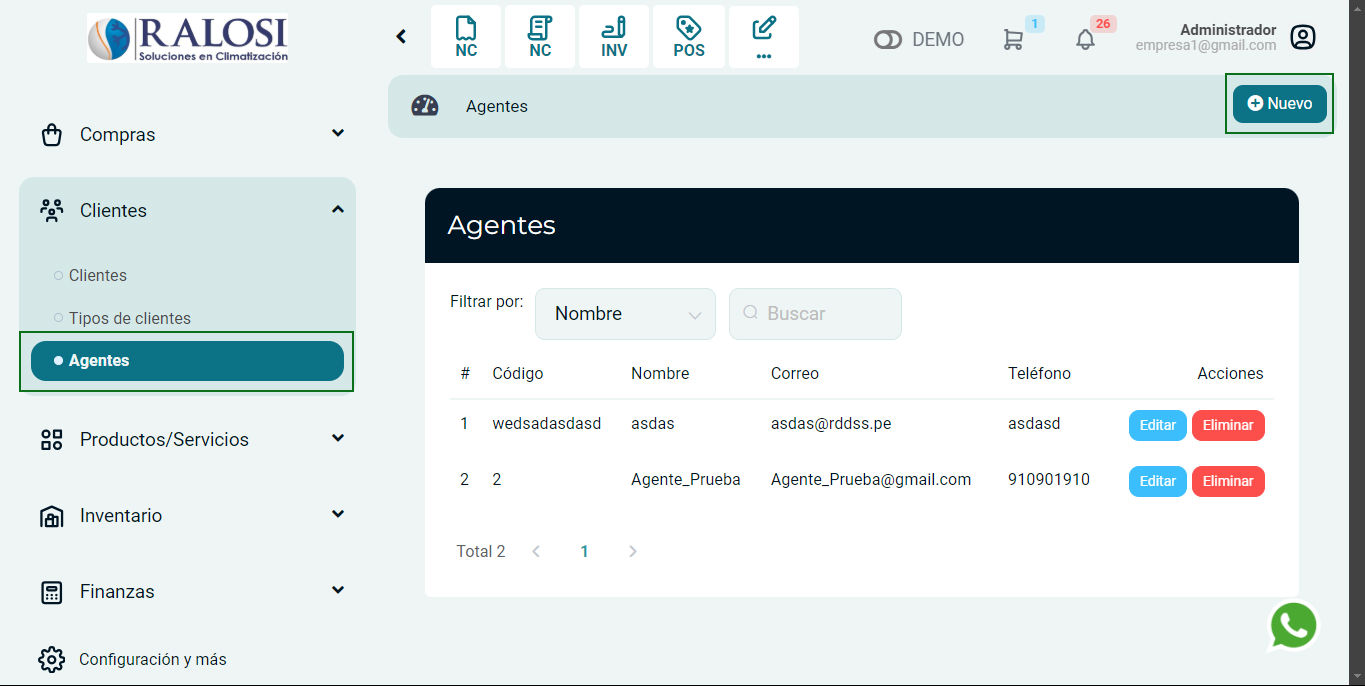The height and width of the screenshot is (686, 1365).
Task: Toggle the DEMO mode switch
Action: pos(889,39)
